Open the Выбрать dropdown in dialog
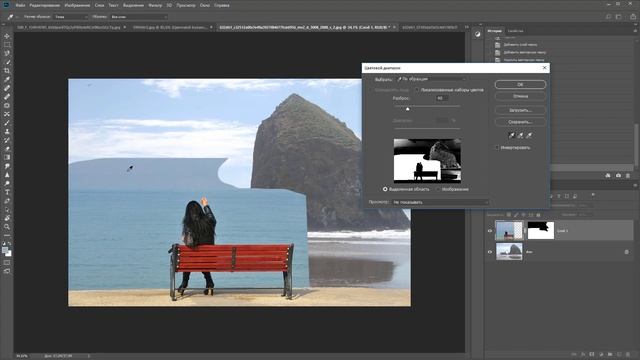The height and width of the screenshot is (360, 640). [431, 79]
